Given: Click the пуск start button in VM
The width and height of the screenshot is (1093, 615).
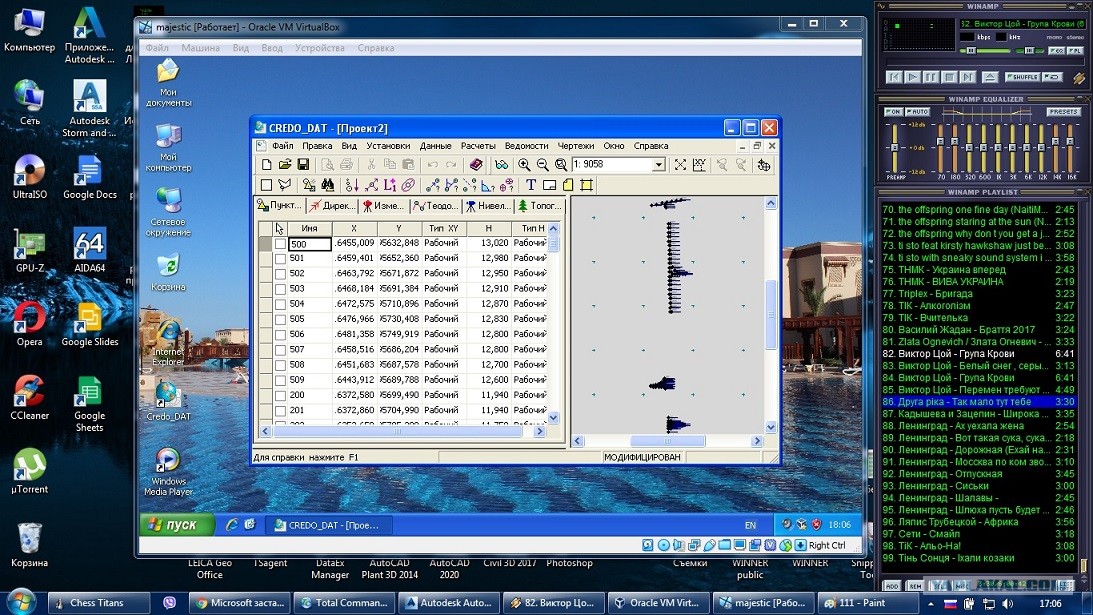Looking at the screenshot, I should [x=177, y=525].
